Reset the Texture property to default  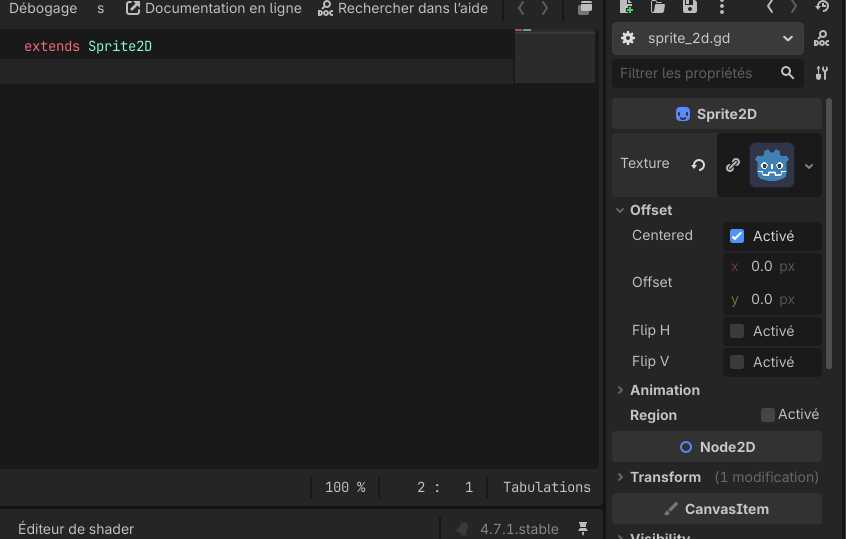[698, 165]
